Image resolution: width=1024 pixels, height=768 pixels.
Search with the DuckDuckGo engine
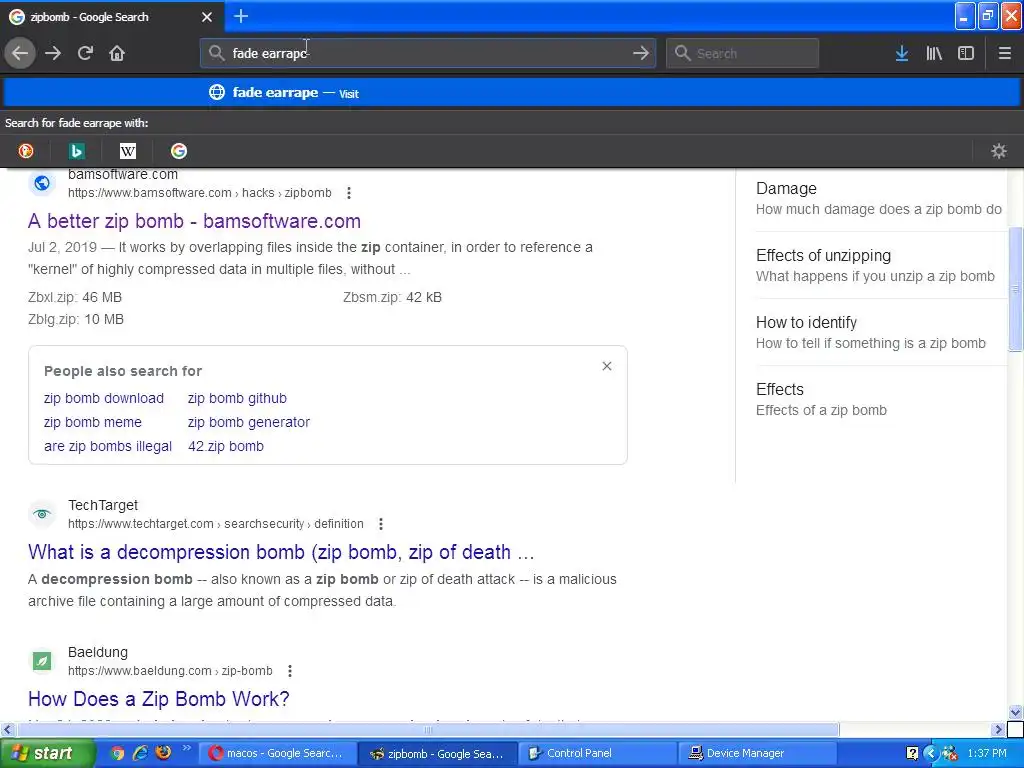coord(25,152)
